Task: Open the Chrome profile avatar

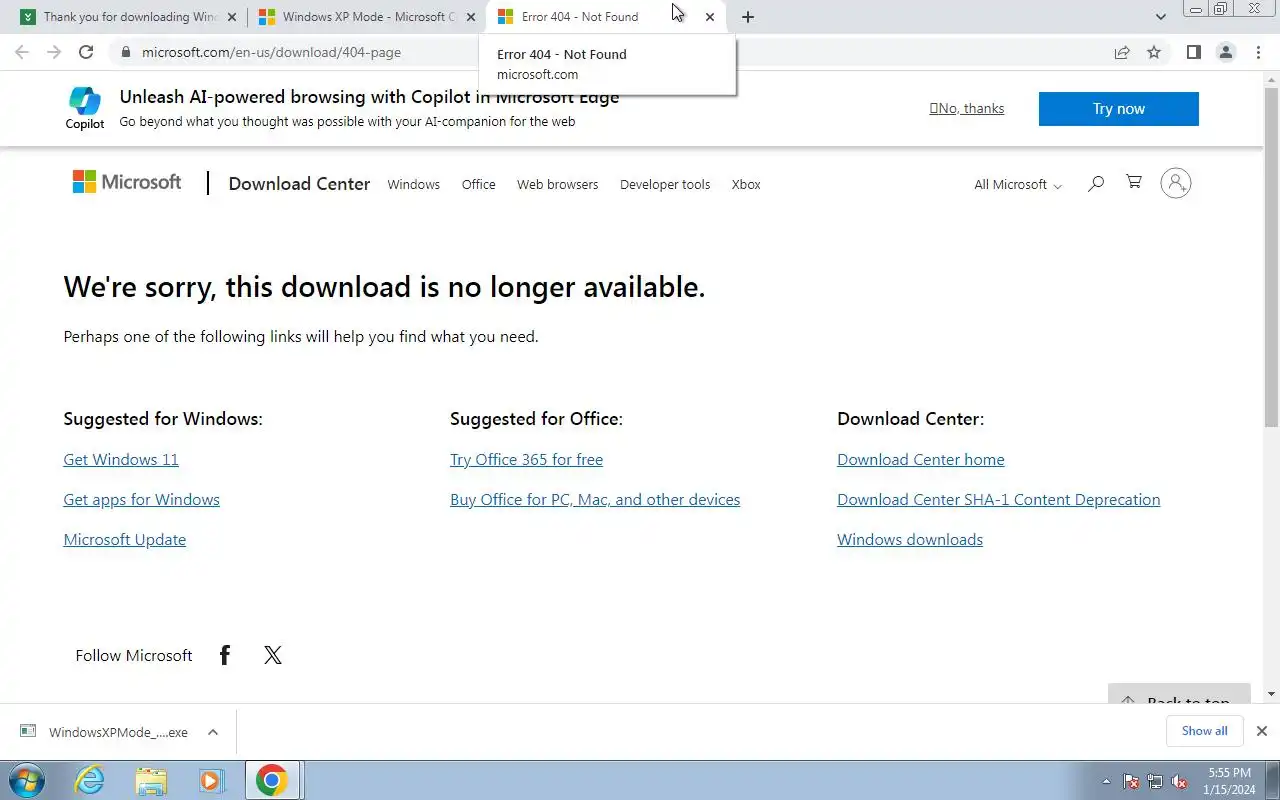Action: (x=1225, y=52)
